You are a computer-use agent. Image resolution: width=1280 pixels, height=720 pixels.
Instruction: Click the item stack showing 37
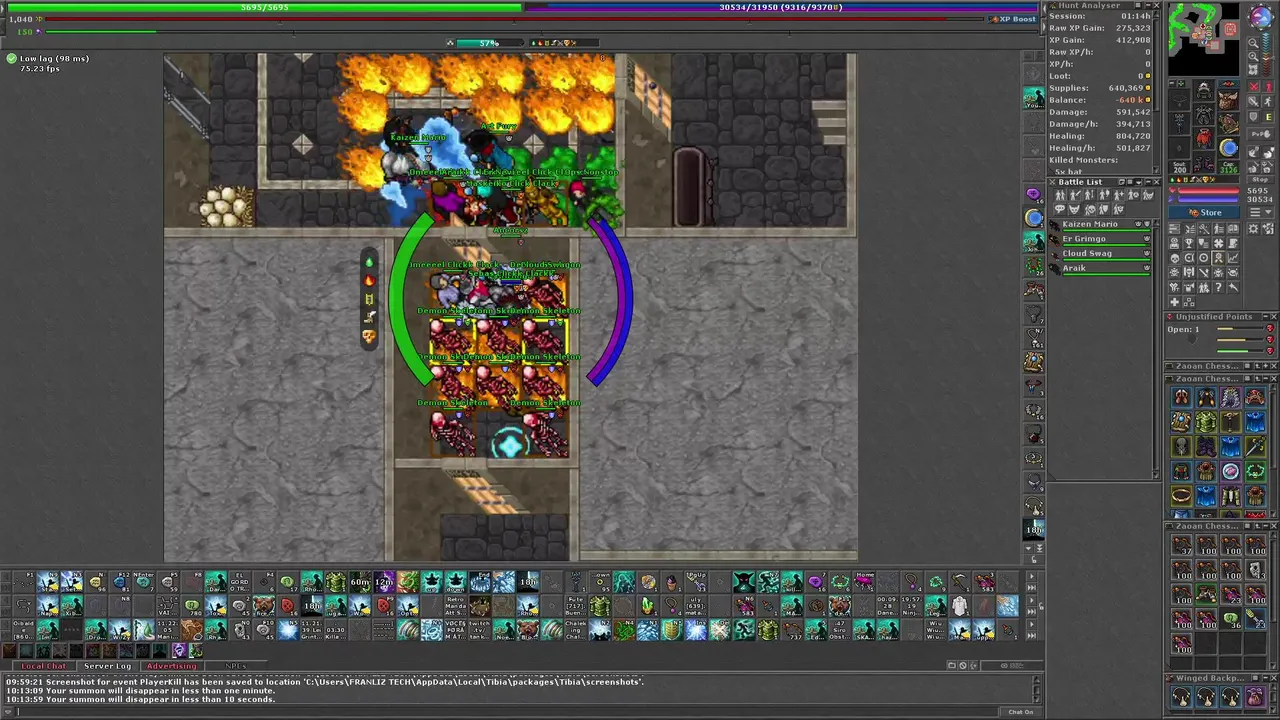coord(1182,545)
